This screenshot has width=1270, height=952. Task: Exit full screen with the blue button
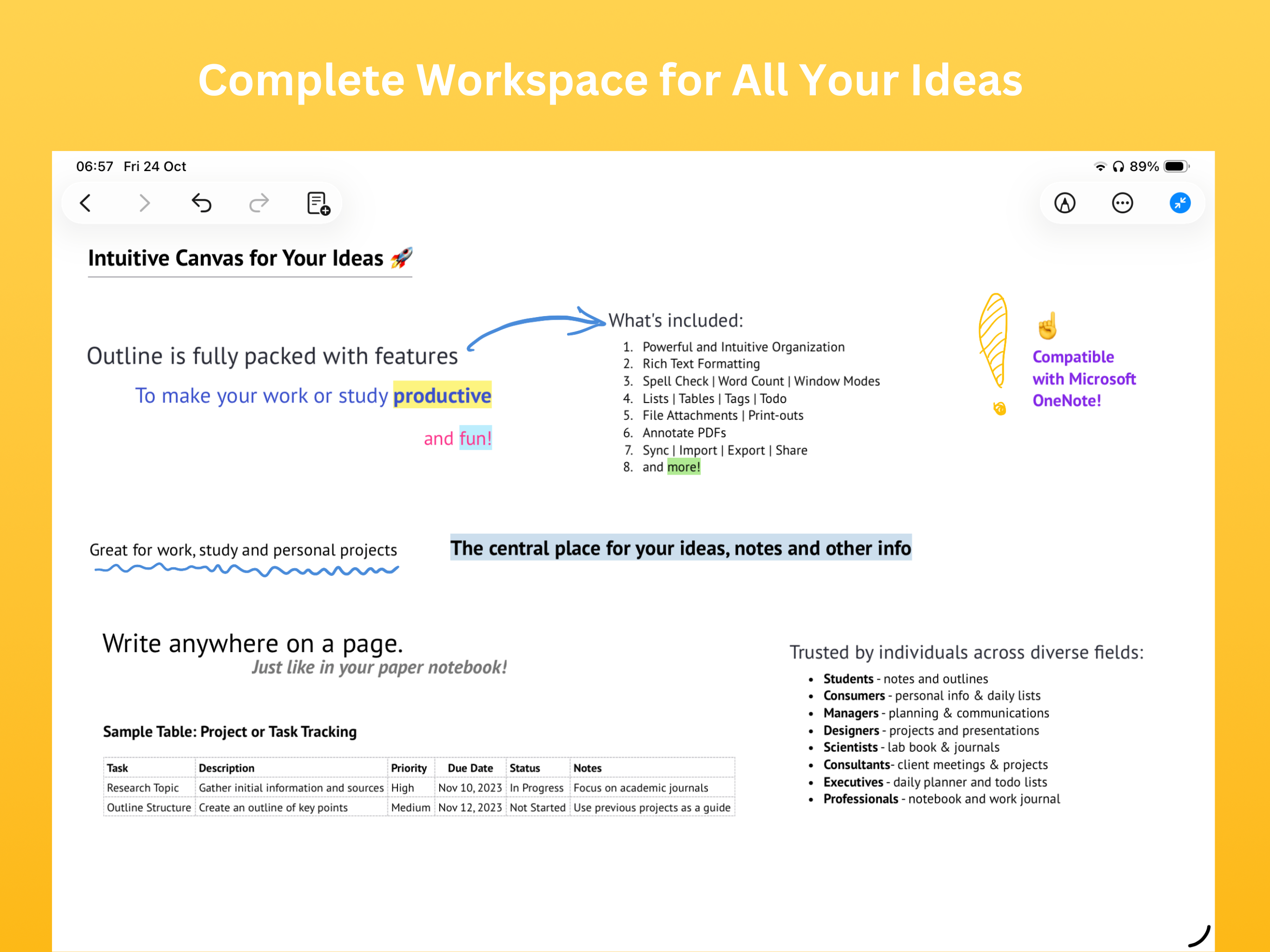1180,203
